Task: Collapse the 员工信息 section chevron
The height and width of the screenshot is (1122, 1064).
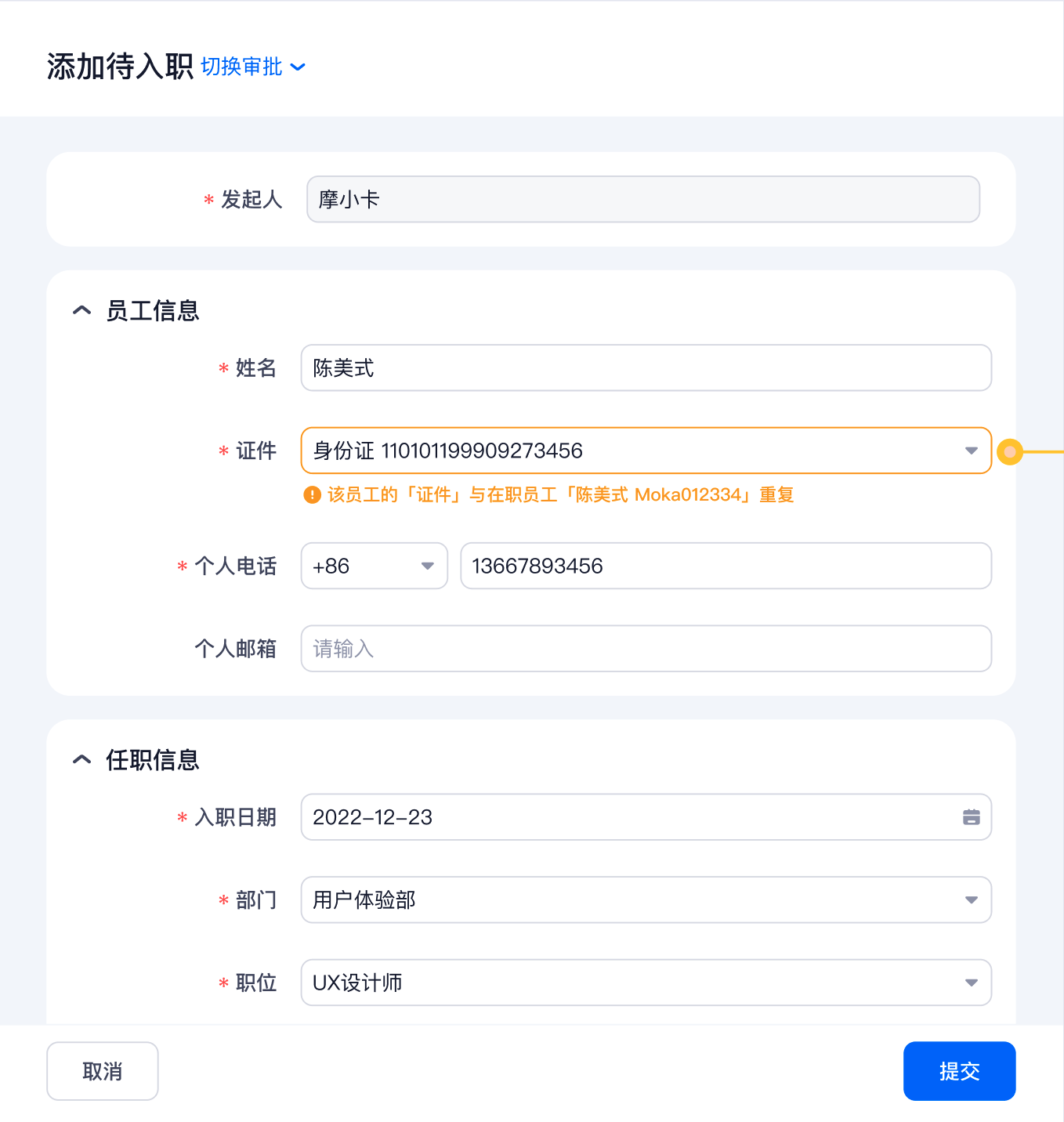Action: (x=81, y=311)
